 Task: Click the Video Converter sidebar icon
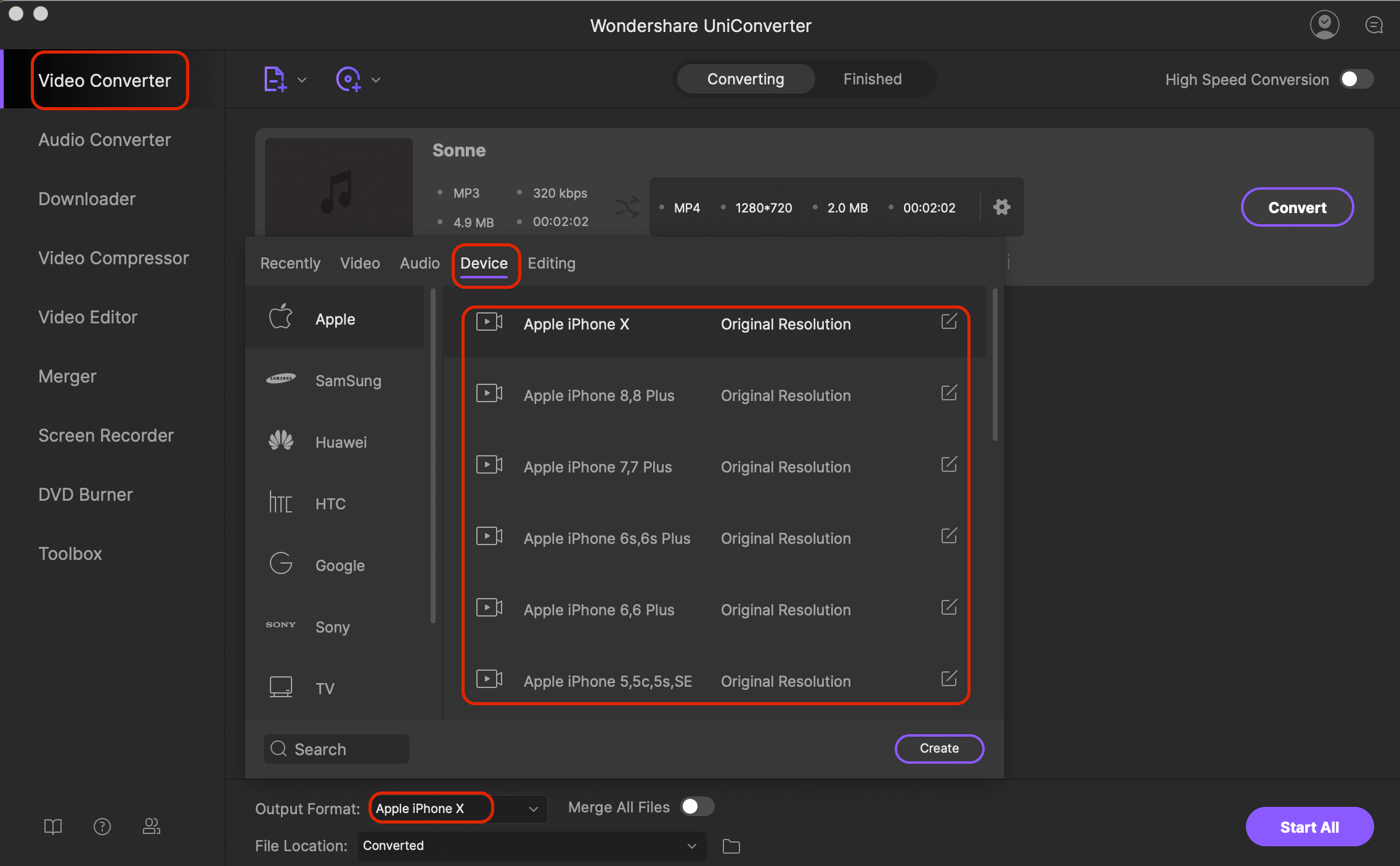(105, 80)
